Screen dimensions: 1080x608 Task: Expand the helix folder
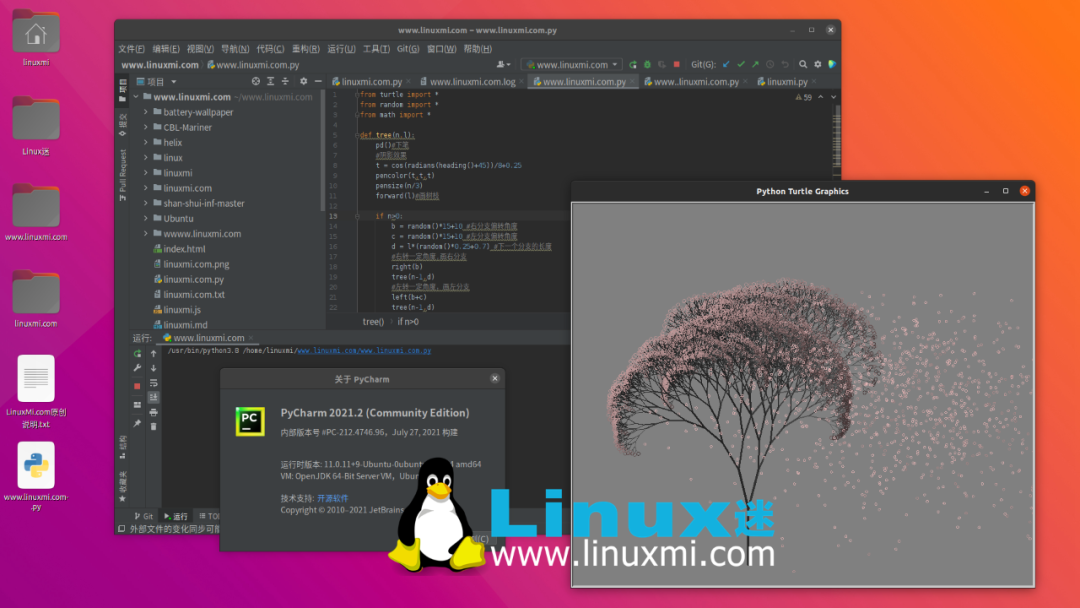tap(146, 142)
